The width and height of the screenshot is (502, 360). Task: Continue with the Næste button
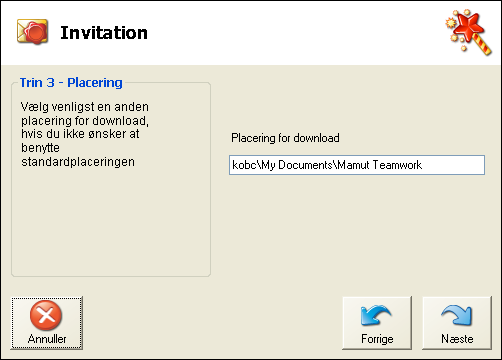click(457, 323)
